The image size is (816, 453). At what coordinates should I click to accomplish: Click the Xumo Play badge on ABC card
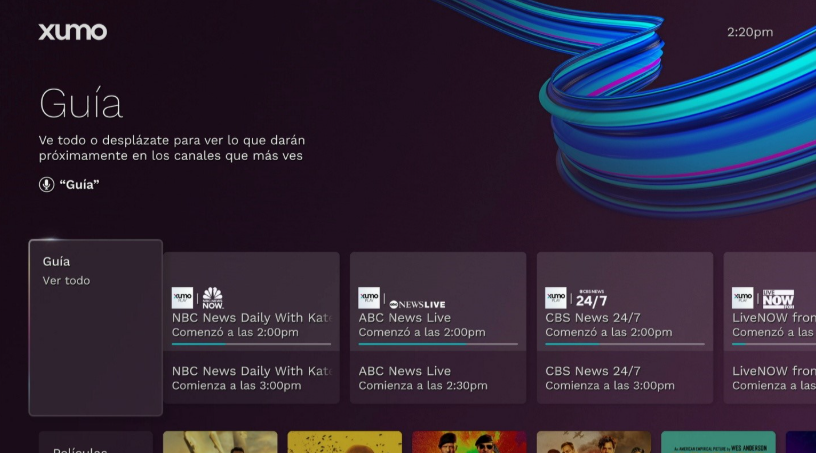click(x=369, y=298)
